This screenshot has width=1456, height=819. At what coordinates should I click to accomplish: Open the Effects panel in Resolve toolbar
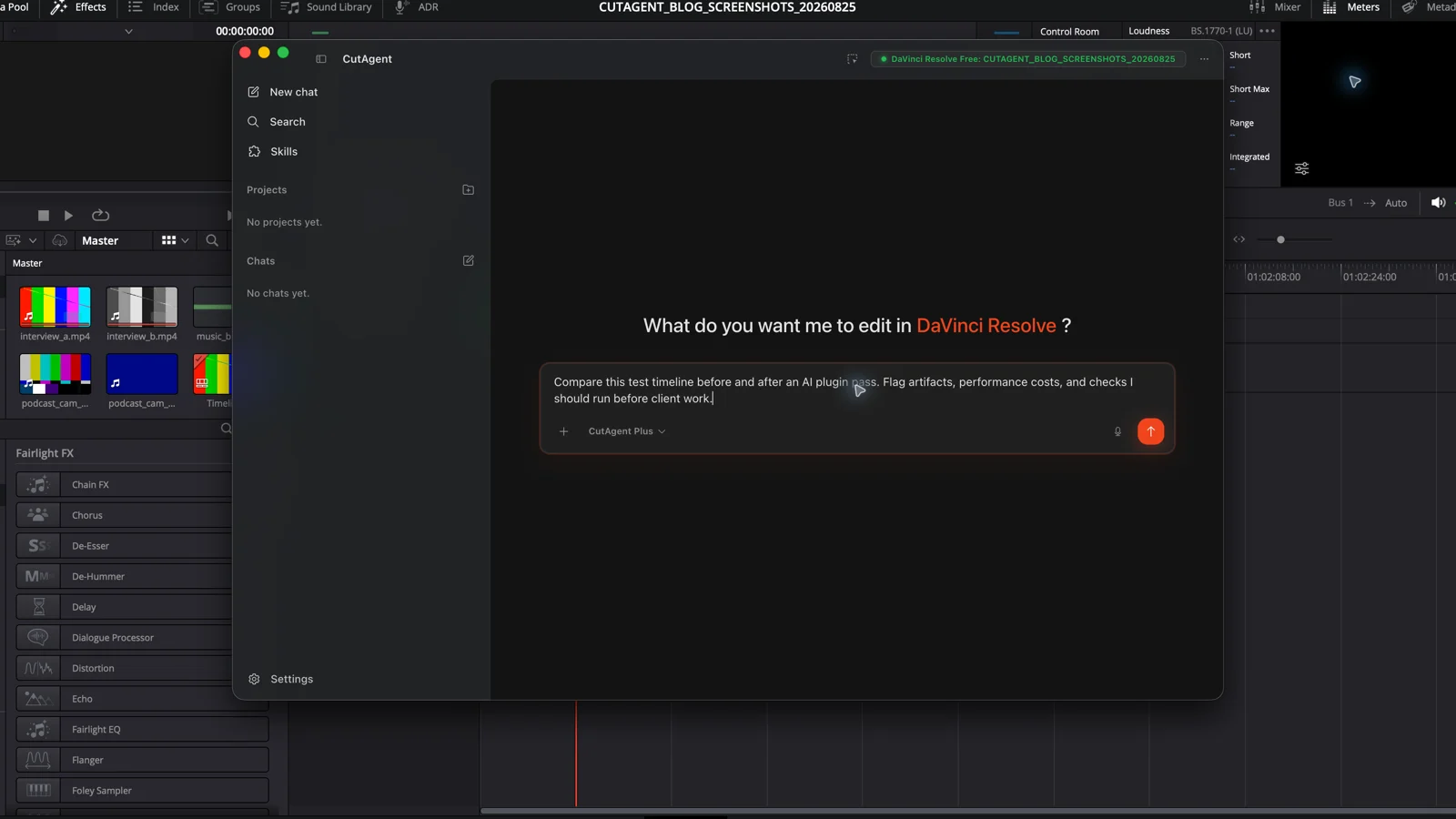(78, 7)
